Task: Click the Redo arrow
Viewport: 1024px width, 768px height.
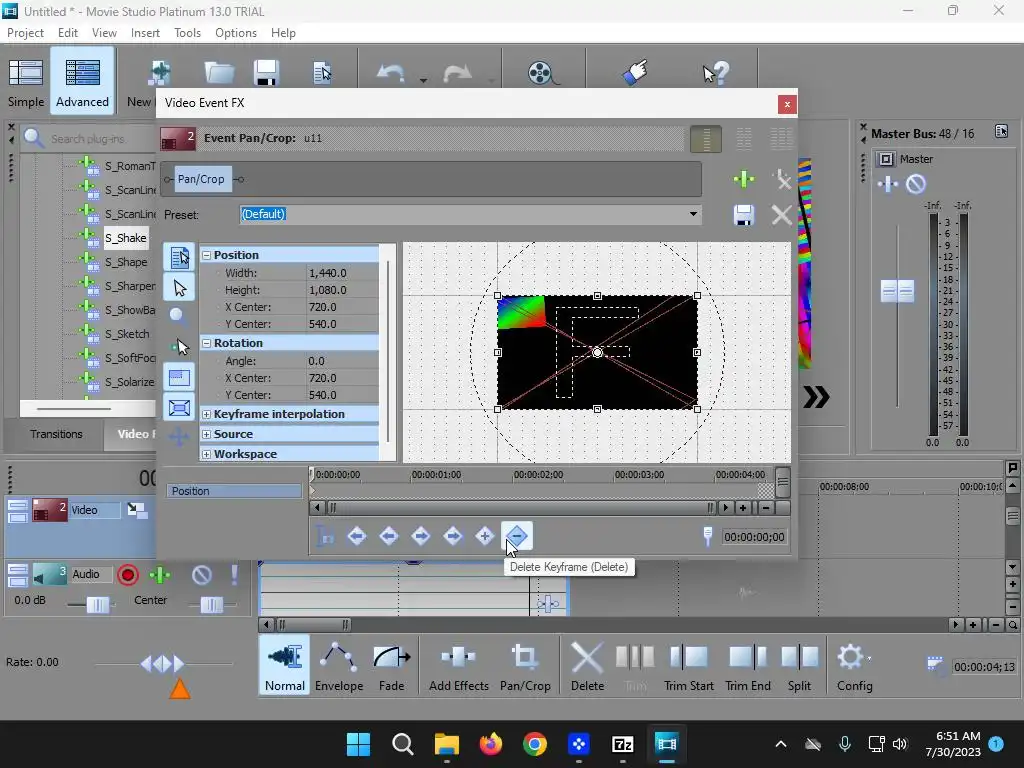Action: (456, 73)
